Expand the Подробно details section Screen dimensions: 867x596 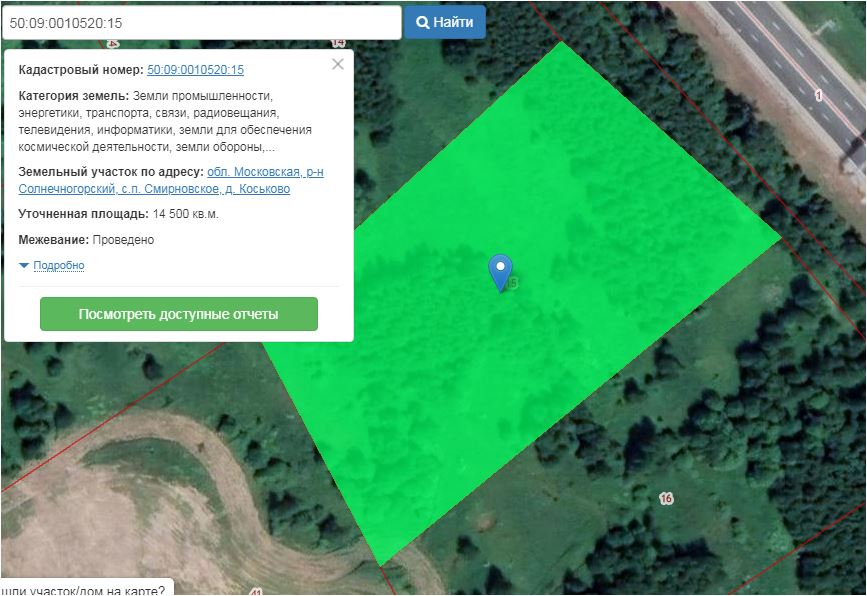coord(58,266)
